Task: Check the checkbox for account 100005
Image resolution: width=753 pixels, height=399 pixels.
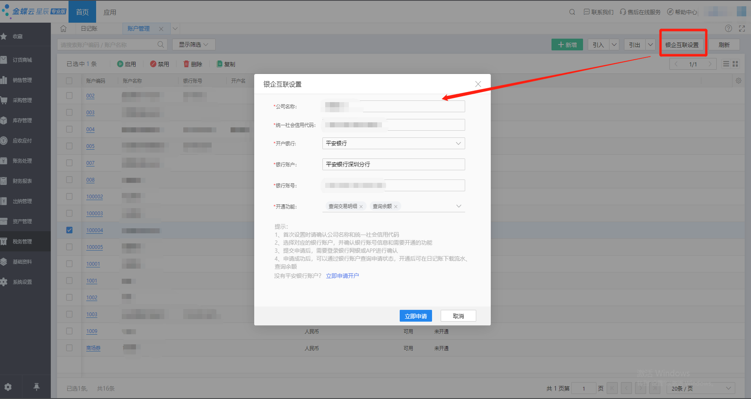Action: point(69,247)
